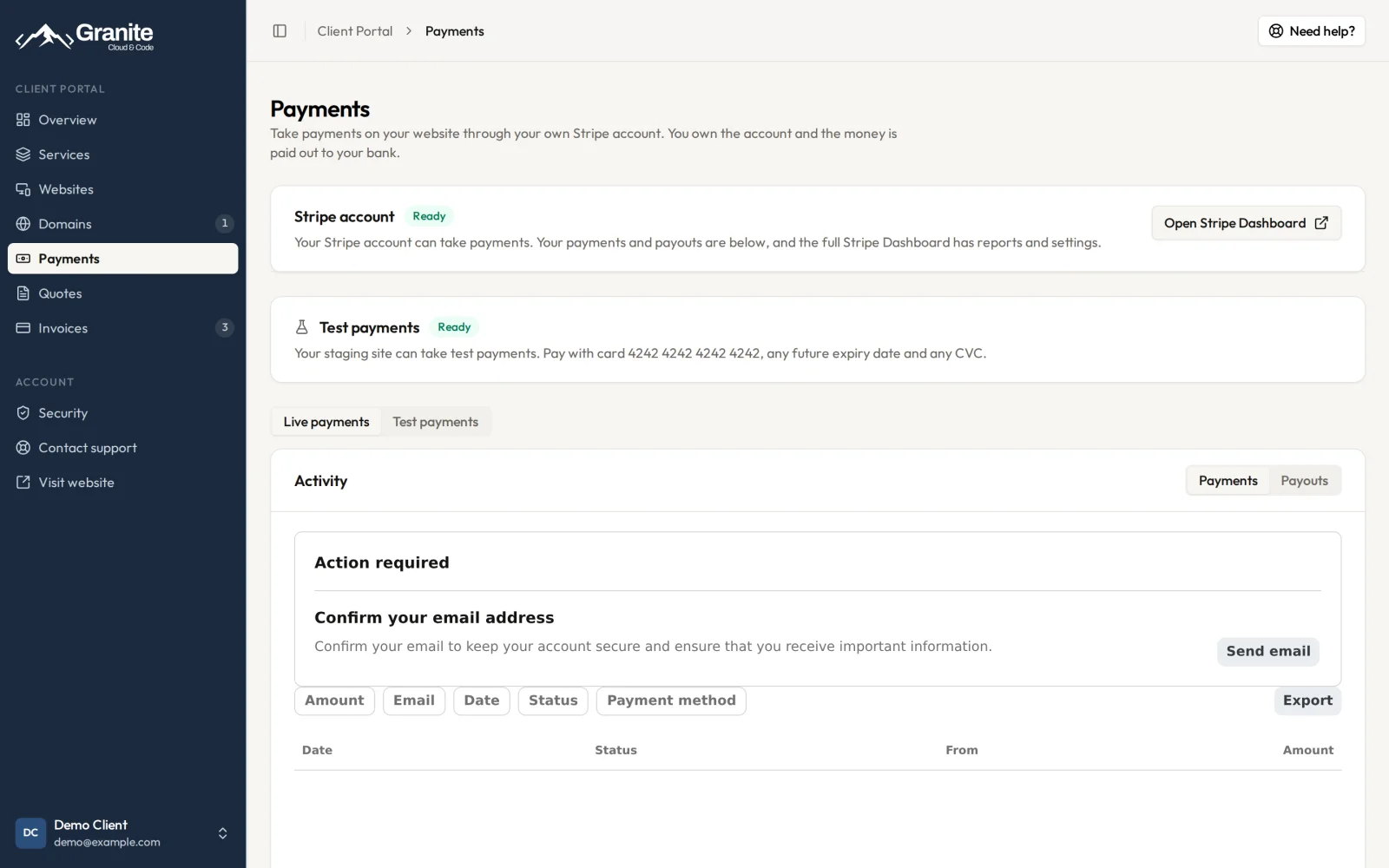Open the Date filter
This screenshot has height=868, width=1389.
click(x=482, y=700)
